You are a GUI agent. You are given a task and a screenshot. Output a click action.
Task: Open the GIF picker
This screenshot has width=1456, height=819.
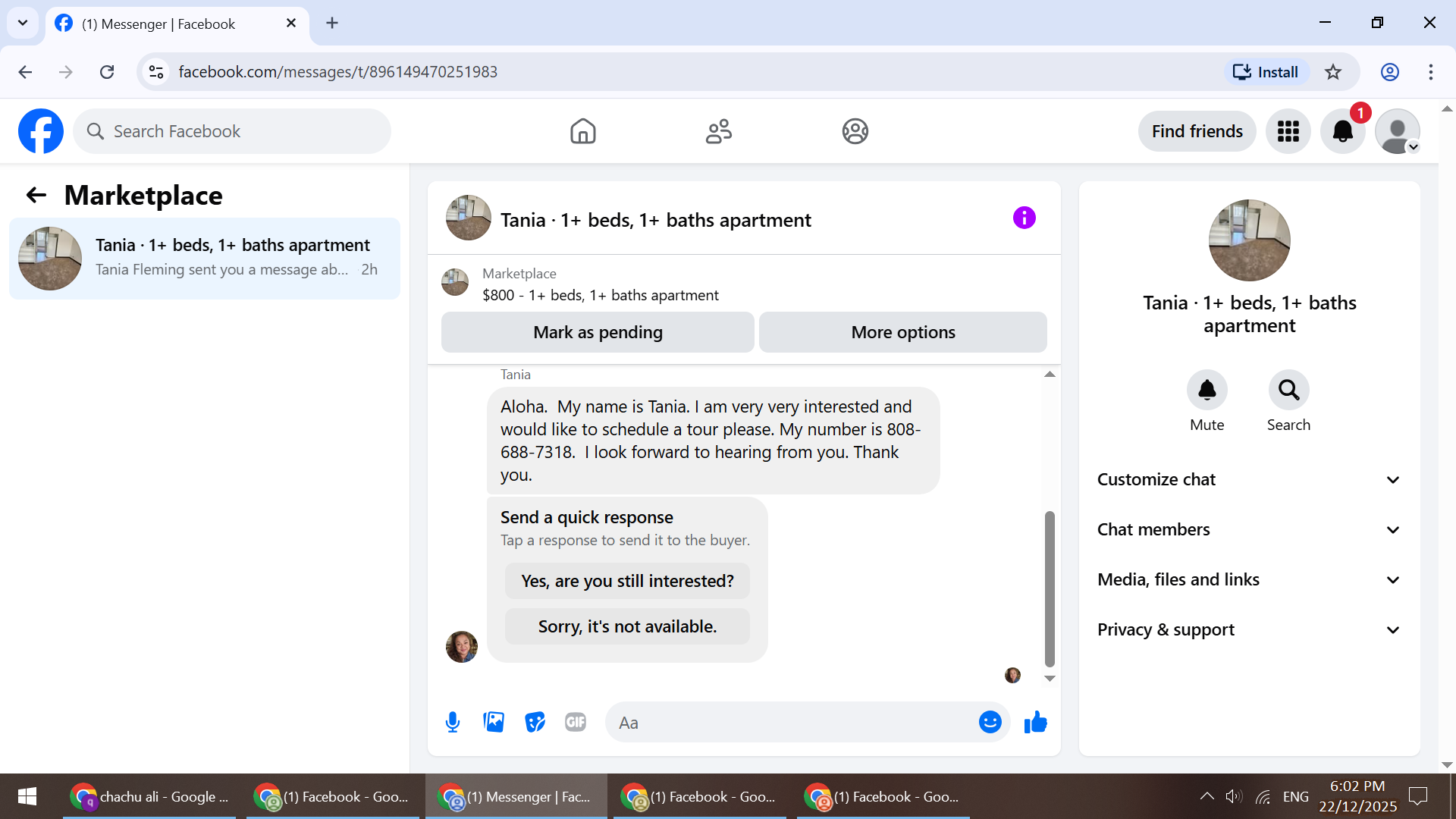pos(576,722)
